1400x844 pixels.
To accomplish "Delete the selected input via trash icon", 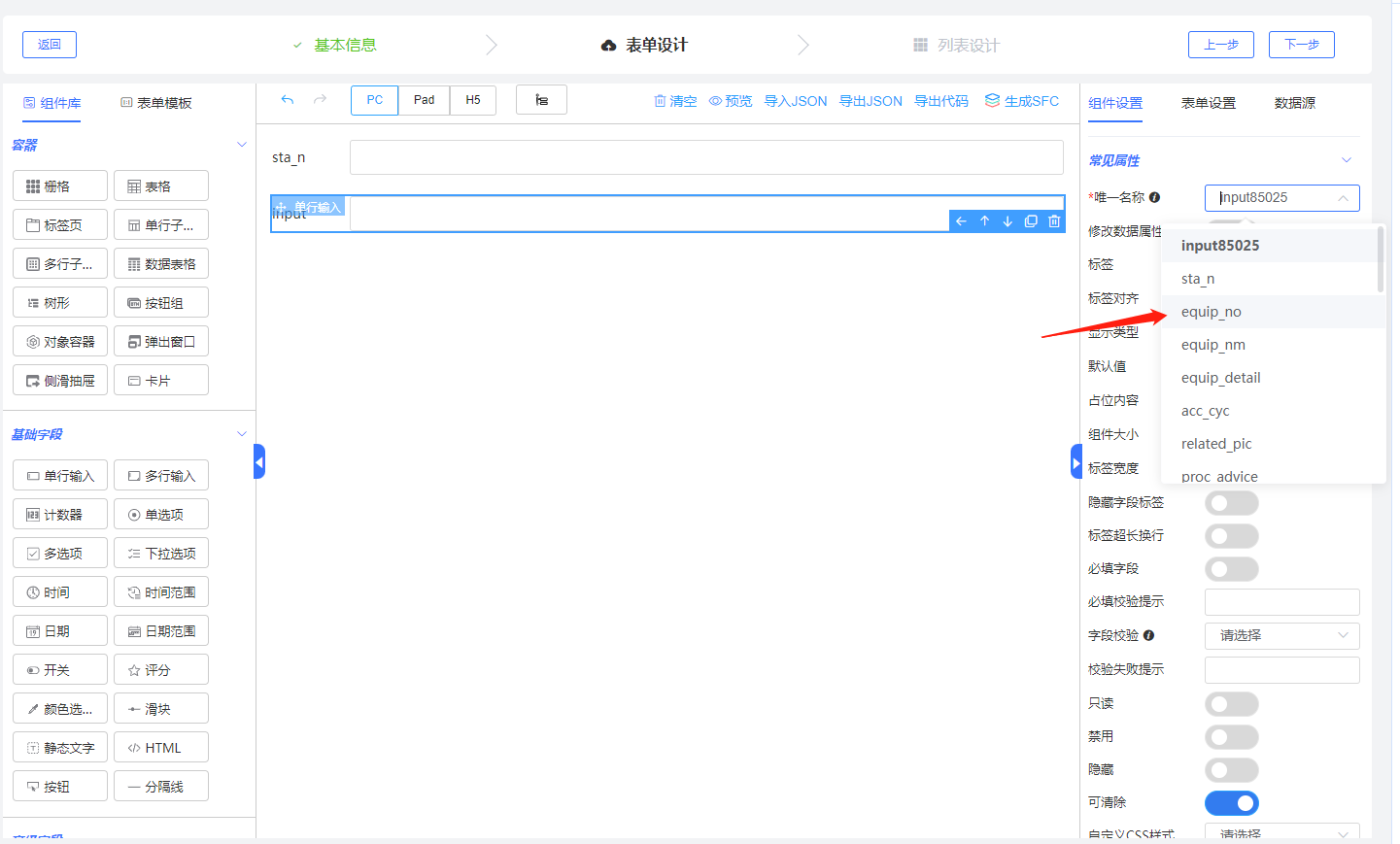I will coord(1054,221).
